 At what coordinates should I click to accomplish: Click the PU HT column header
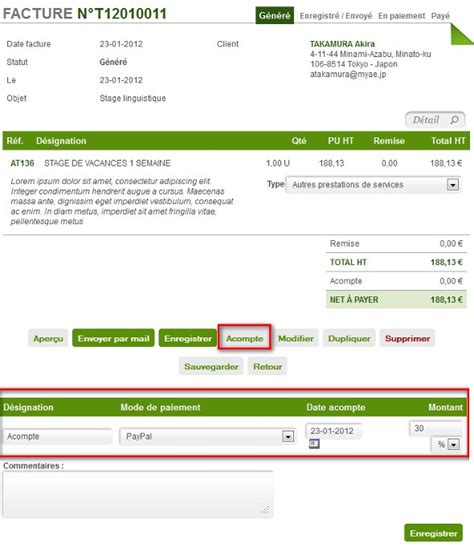pos(340,141)
